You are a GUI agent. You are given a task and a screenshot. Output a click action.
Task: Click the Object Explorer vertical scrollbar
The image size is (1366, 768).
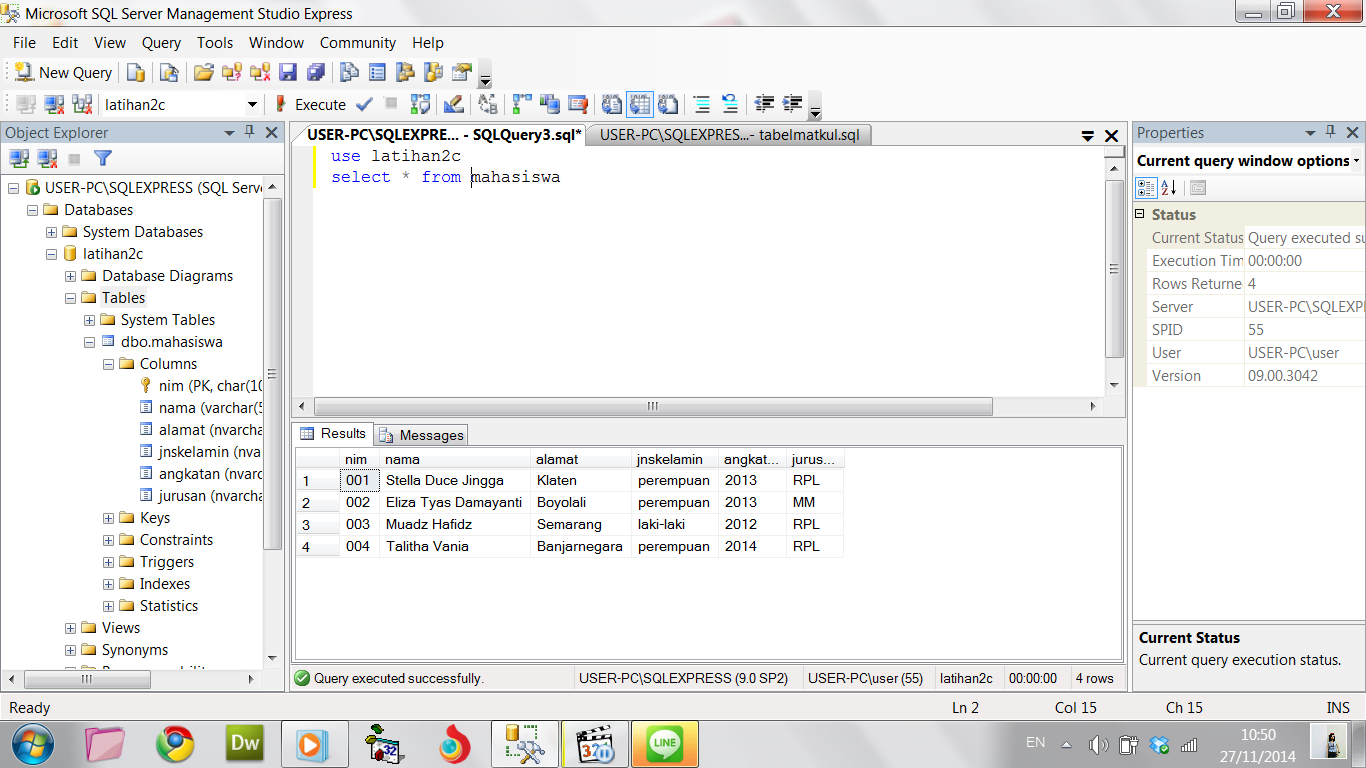click(x=271, y=374)
